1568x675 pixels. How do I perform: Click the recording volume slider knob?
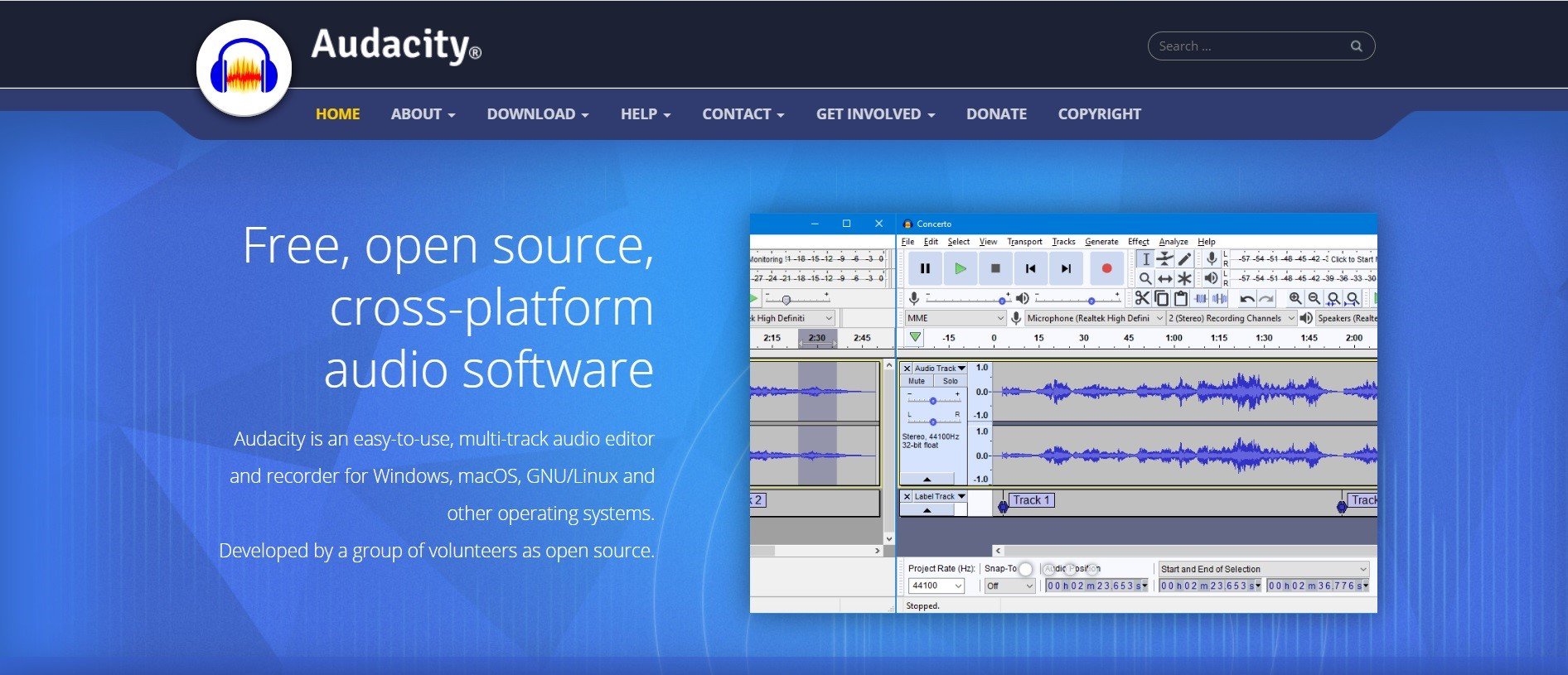1002,301
